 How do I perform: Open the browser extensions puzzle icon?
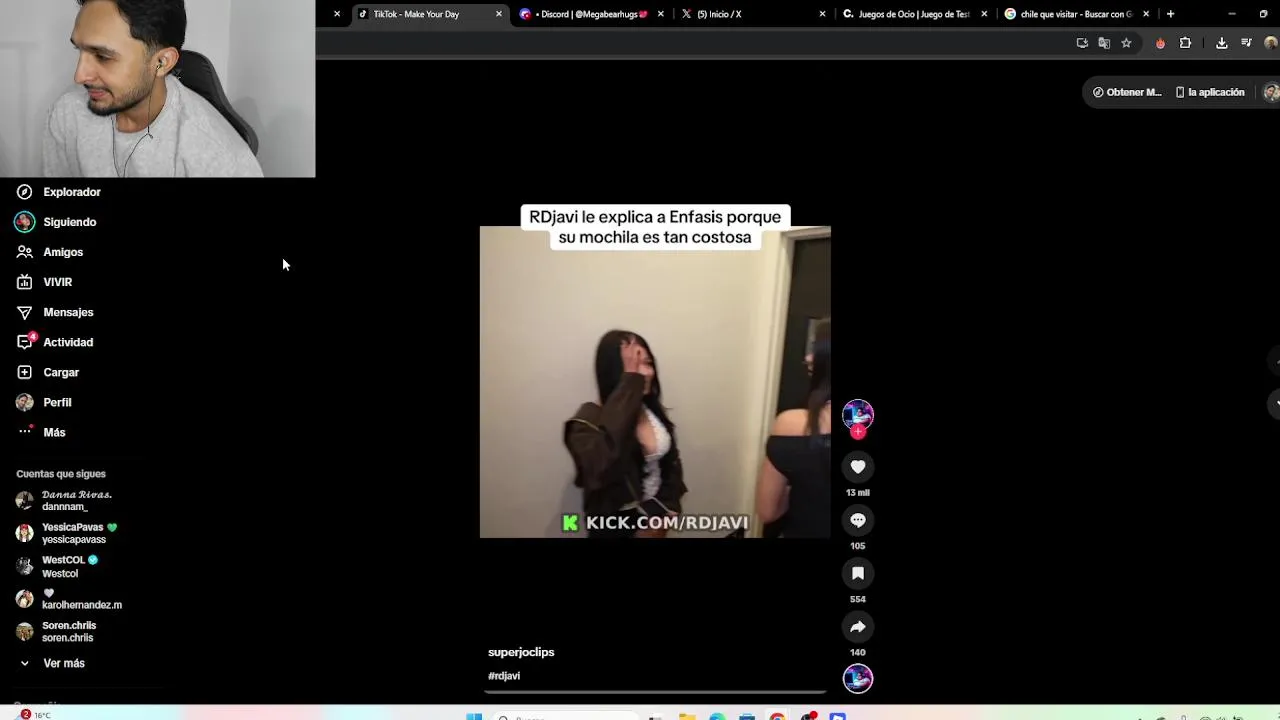pos(1185,43)
